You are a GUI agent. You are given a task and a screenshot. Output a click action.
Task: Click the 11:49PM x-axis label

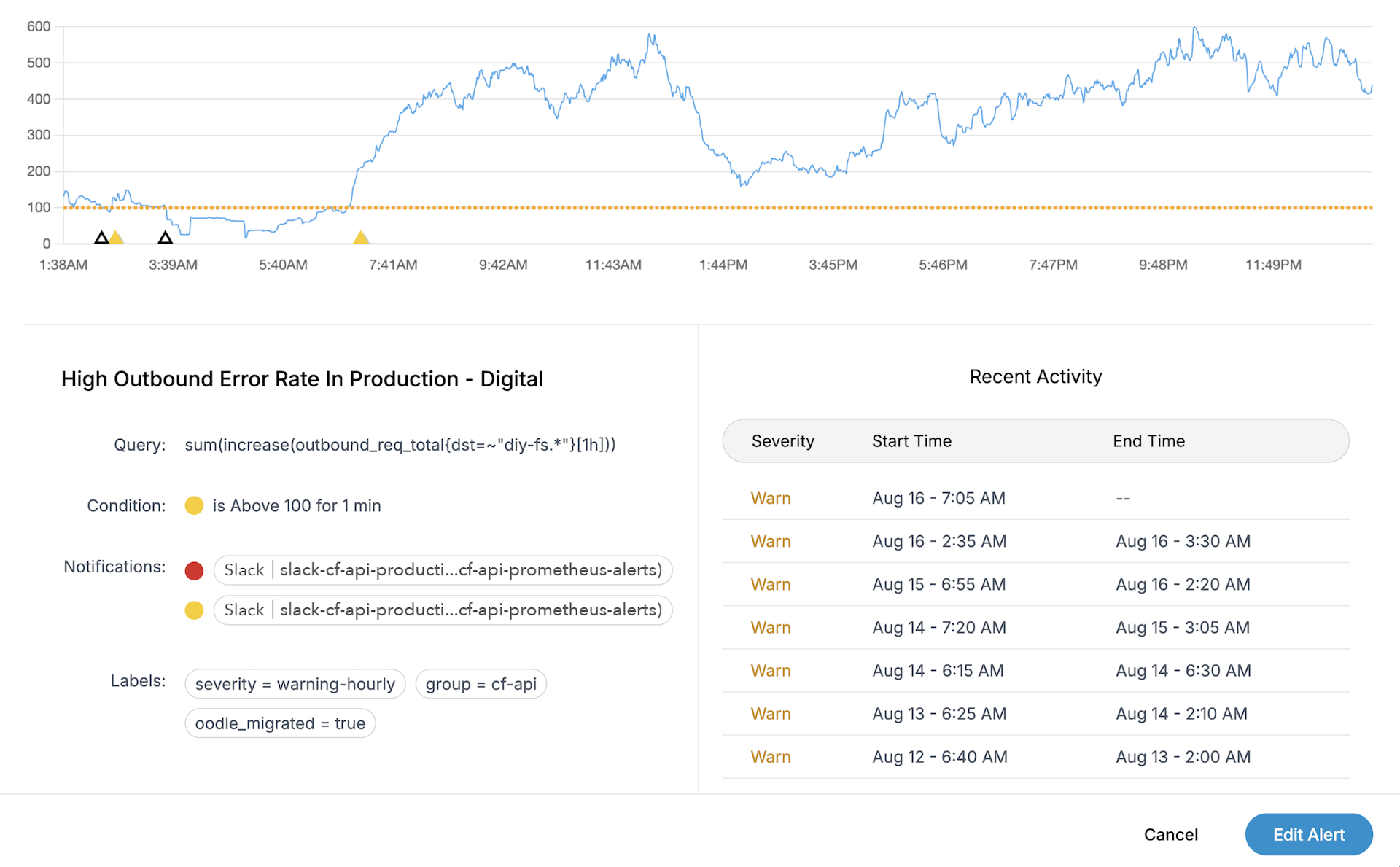1273,265
